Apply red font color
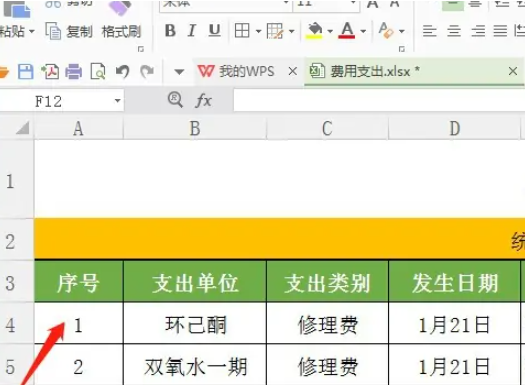The width and height of the screenshot is (528, 385). [347, 30]
